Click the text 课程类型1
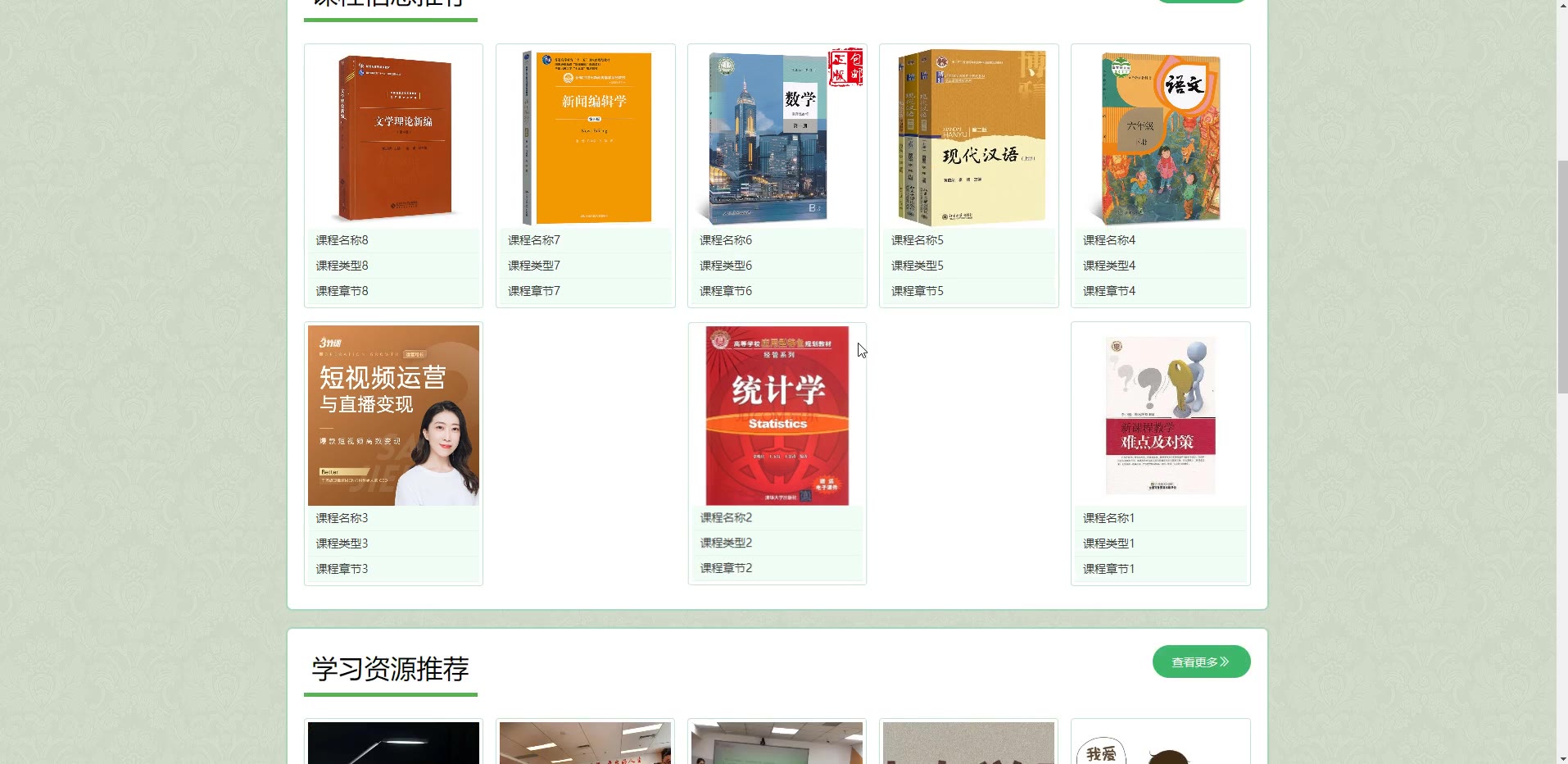1568x764 pixels. (x=1109, y=543)
